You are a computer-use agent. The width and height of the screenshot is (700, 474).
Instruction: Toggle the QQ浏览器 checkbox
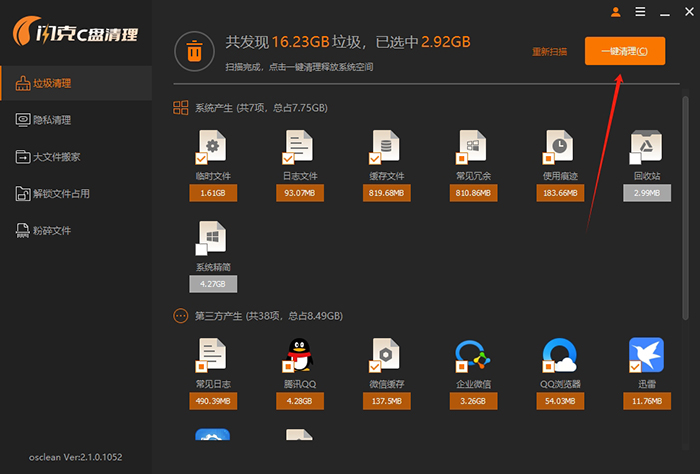[548, 366]
